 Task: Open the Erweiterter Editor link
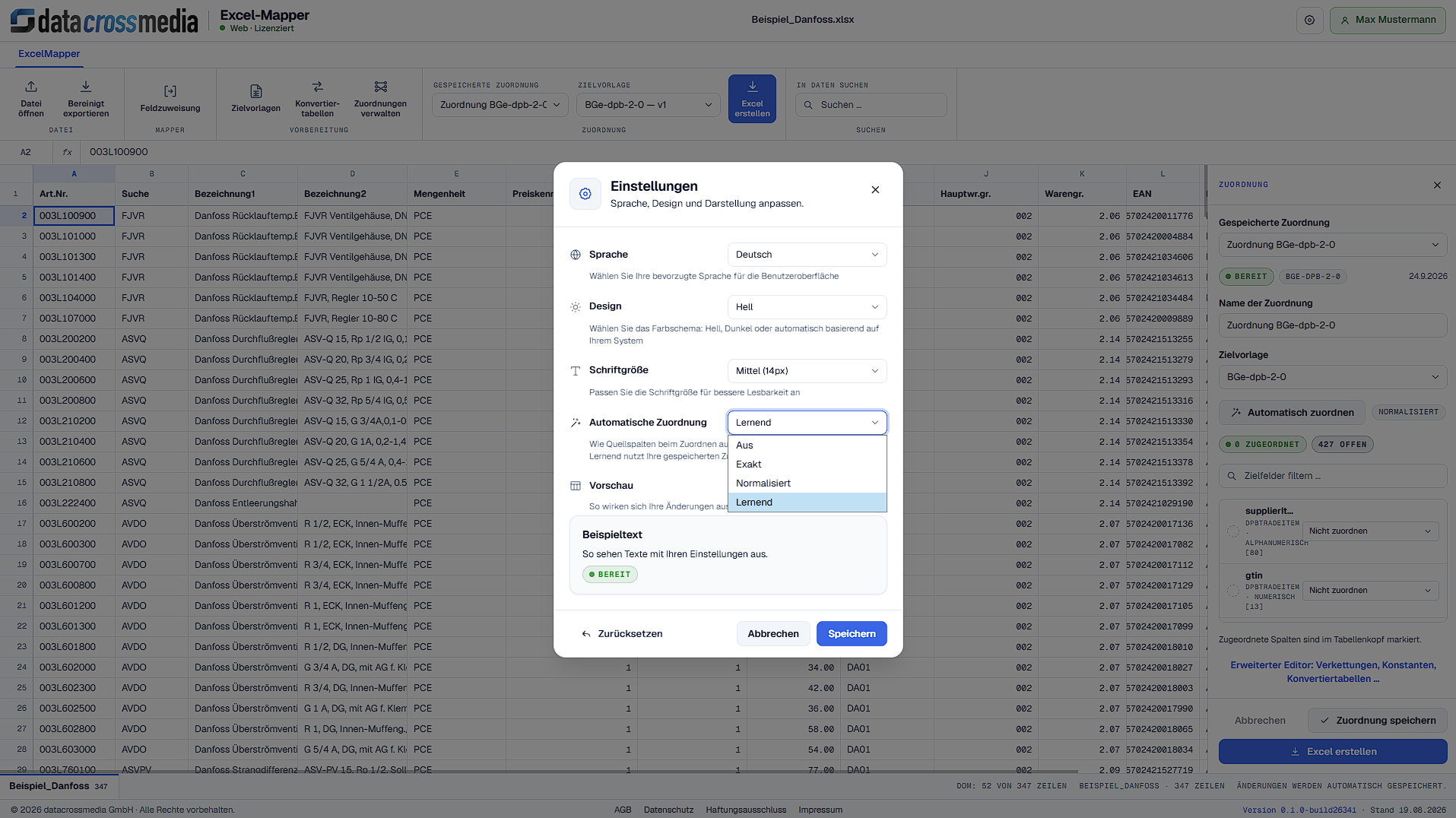(1333, 672)
